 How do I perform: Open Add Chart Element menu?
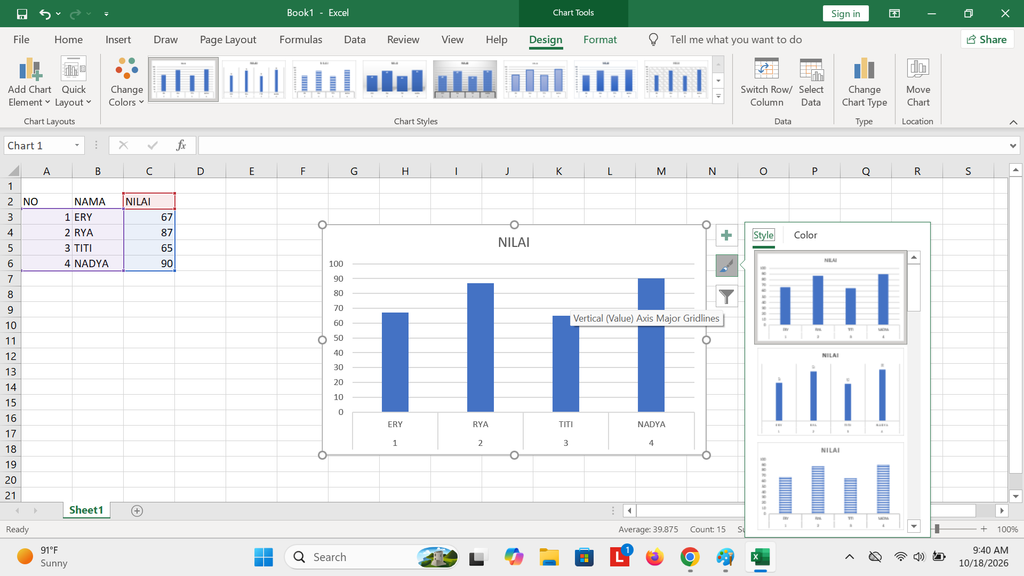click(x=29, y=82)
